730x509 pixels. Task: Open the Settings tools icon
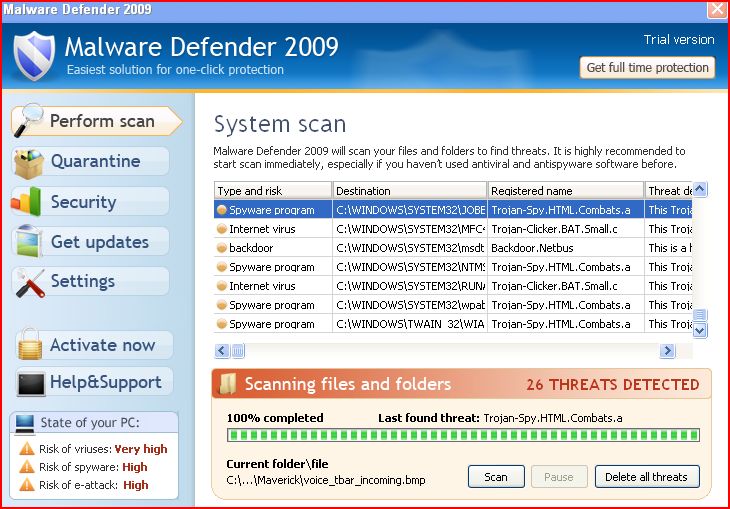(x=28, y=282)
